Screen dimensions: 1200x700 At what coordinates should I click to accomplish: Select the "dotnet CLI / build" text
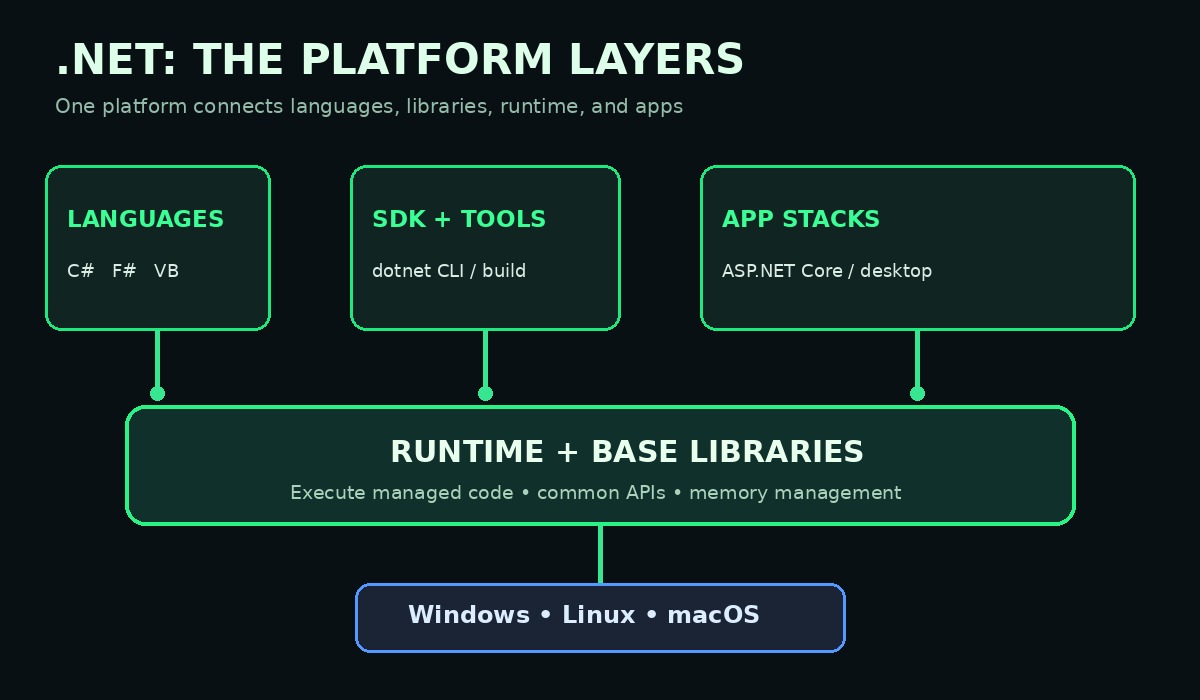449,271
